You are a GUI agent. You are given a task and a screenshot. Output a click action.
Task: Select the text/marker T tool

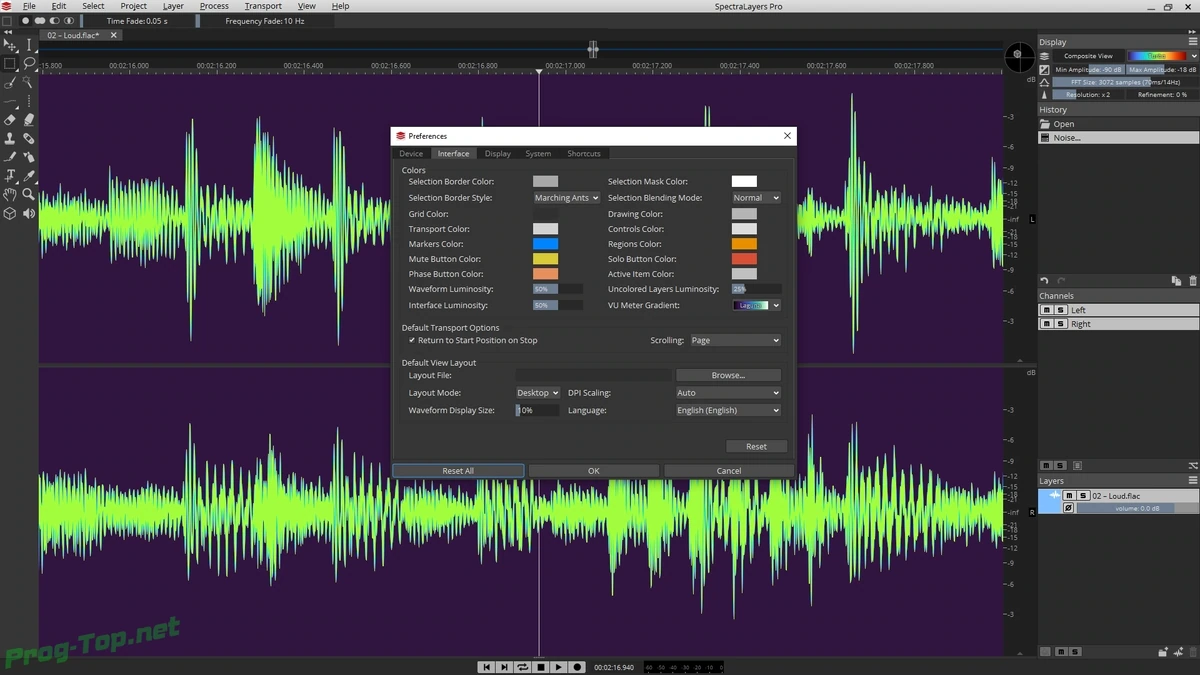tap(10, 176)
